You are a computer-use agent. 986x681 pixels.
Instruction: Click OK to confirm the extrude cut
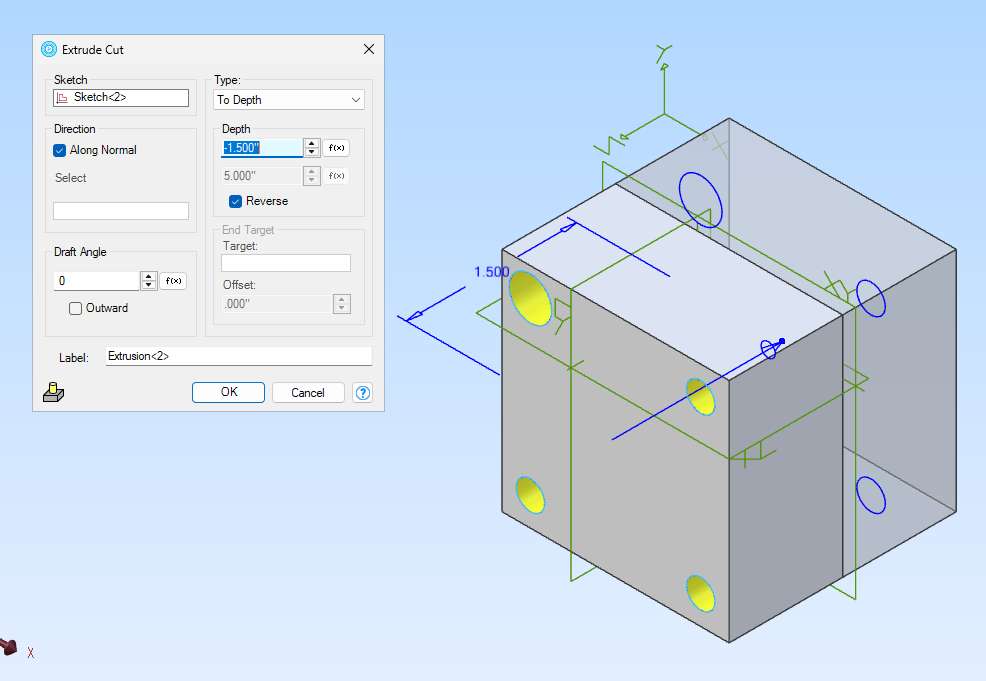tap(228, 392)
